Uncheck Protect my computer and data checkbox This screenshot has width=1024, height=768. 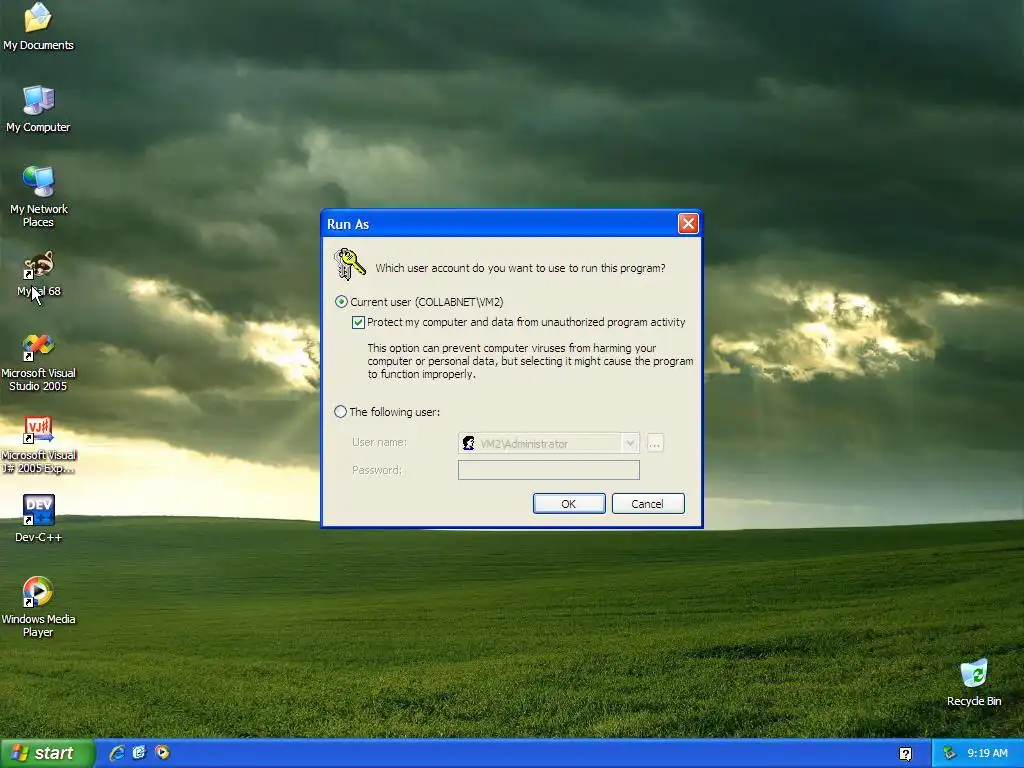[x=358, y=322]
